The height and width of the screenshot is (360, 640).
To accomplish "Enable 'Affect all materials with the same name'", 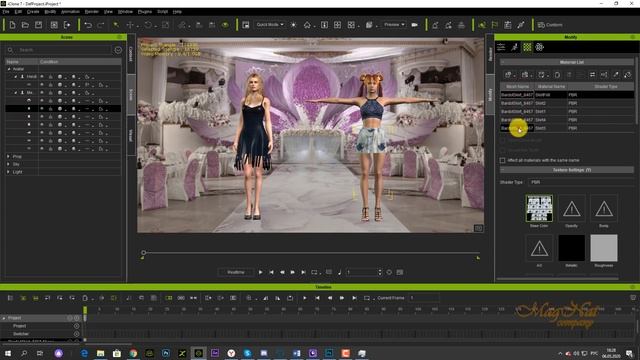I will [x=502, y=160].
